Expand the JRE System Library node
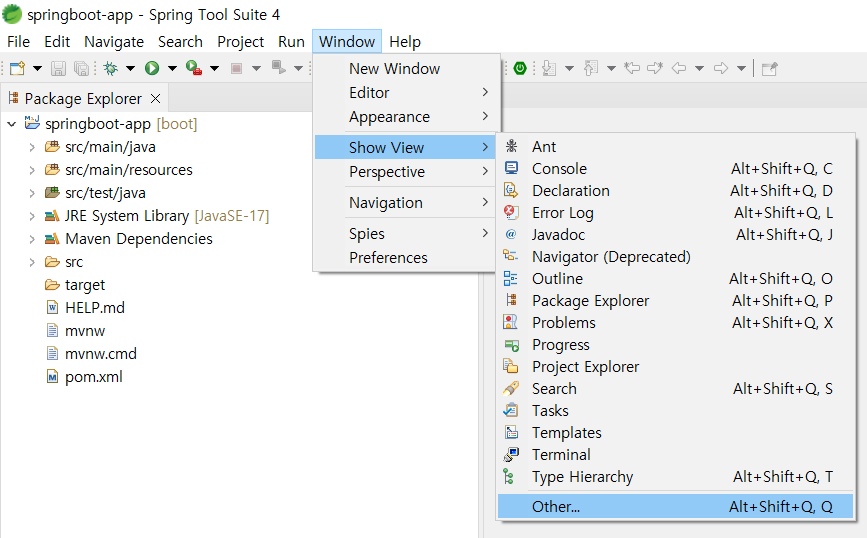The image size is (867, 538). 32,216
